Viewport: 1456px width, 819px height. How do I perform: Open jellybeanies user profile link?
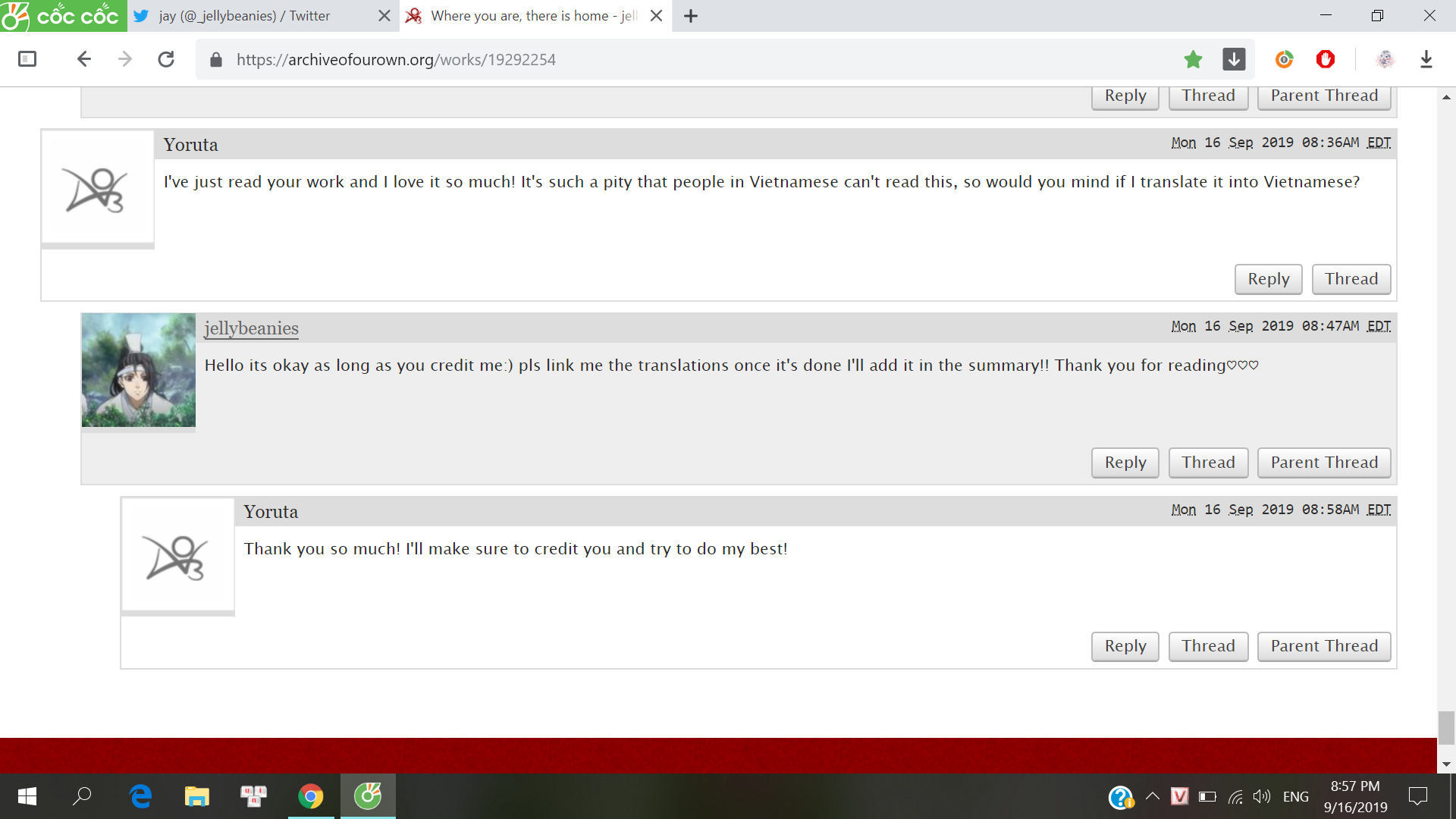252,328
